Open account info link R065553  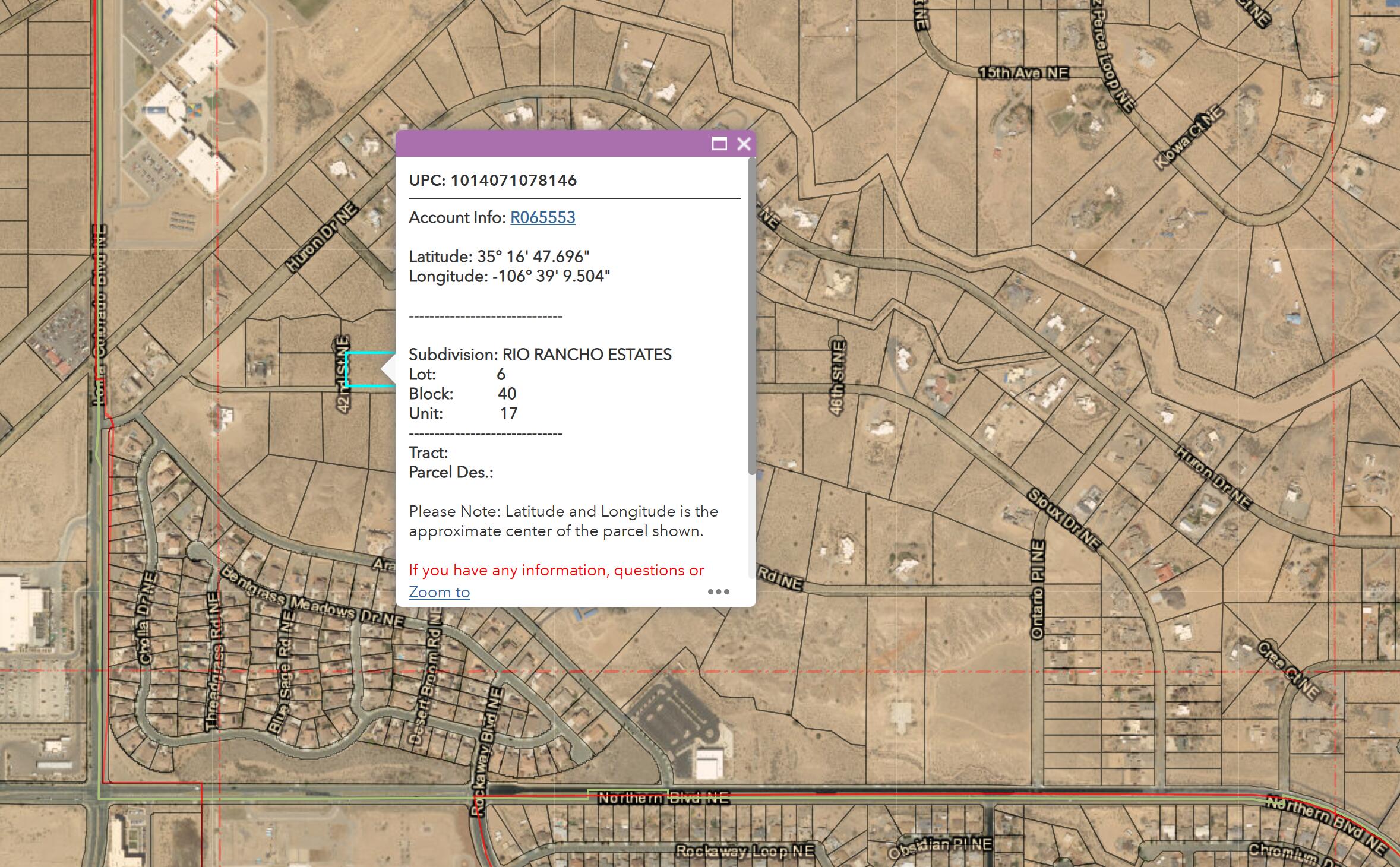click(543, 217)
